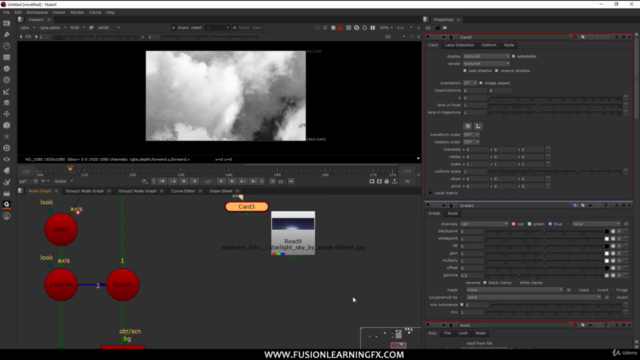Open the (un)premult by dropdown
Image resolution: width=640 pixels, height=360 pixels.
pyautogui.click(x=534, y=298)
